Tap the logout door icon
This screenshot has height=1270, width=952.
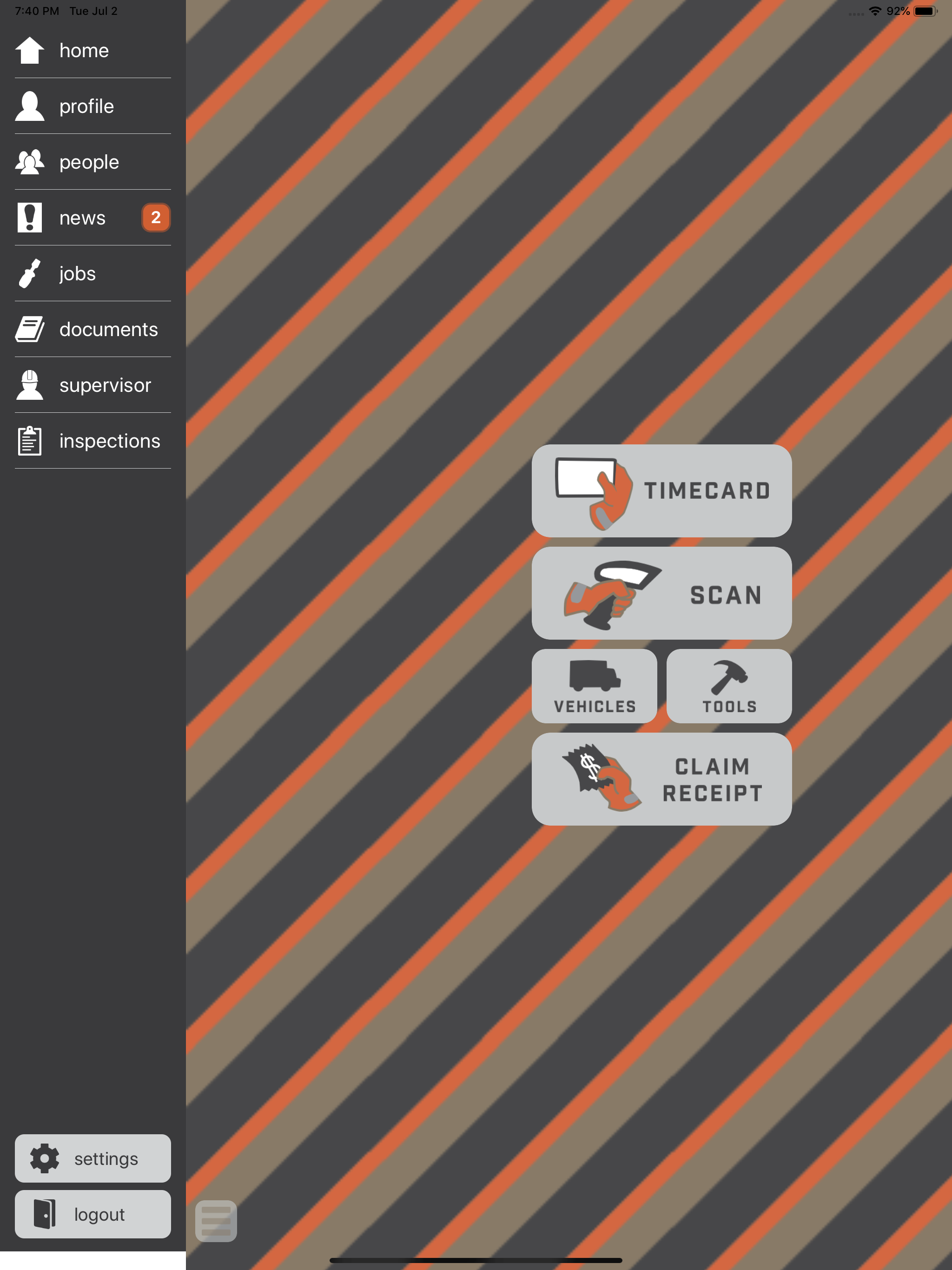pyautogui.click(x=45, y=1214)
